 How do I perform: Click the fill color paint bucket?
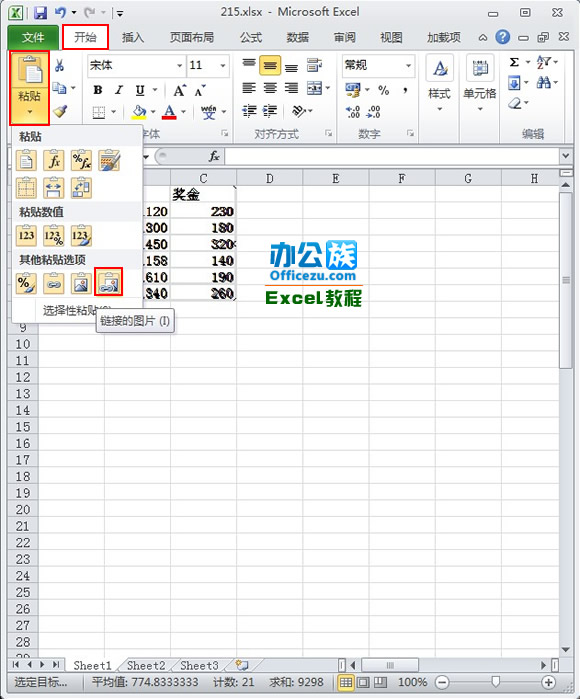(140, 111)
